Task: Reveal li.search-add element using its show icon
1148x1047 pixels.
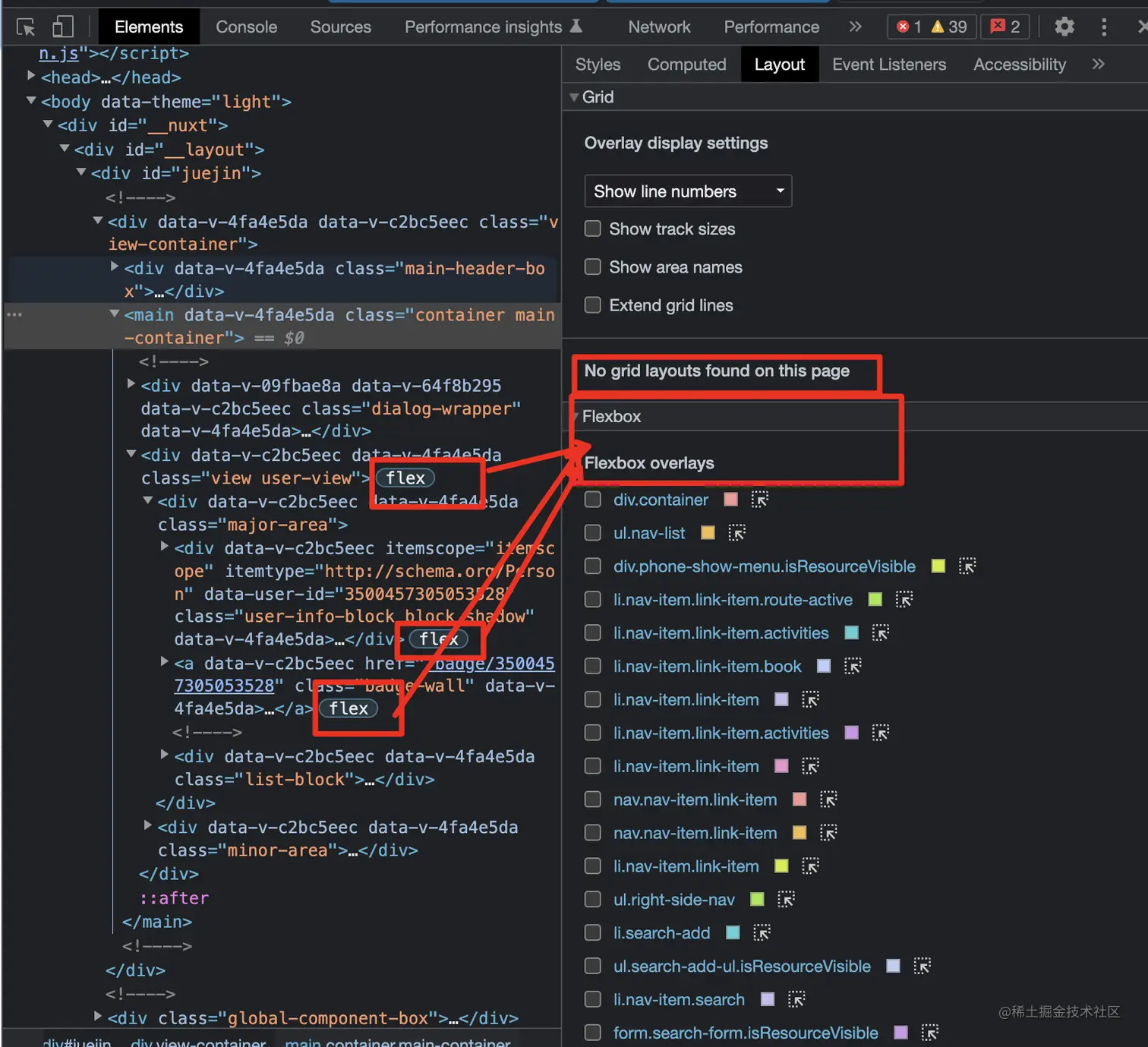Action: pos(762,933)
